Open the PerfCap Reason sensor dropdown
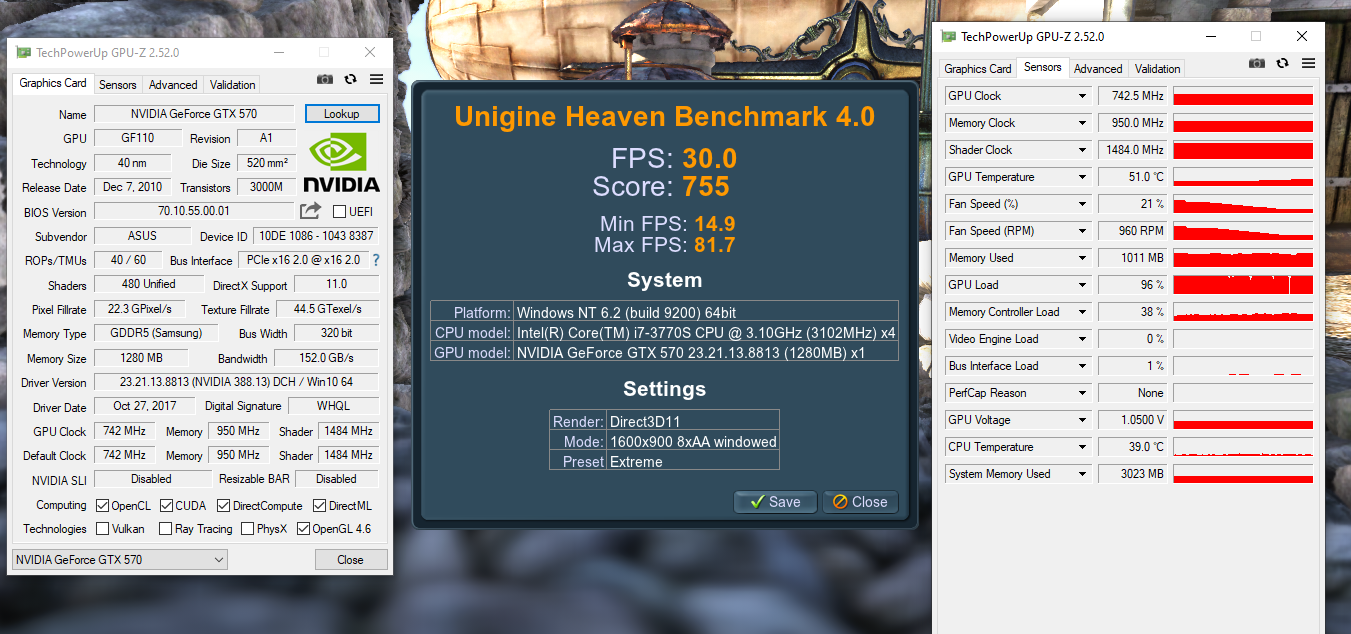The width and height of the screenshot is (1351, 634). tap(1082, 393)
